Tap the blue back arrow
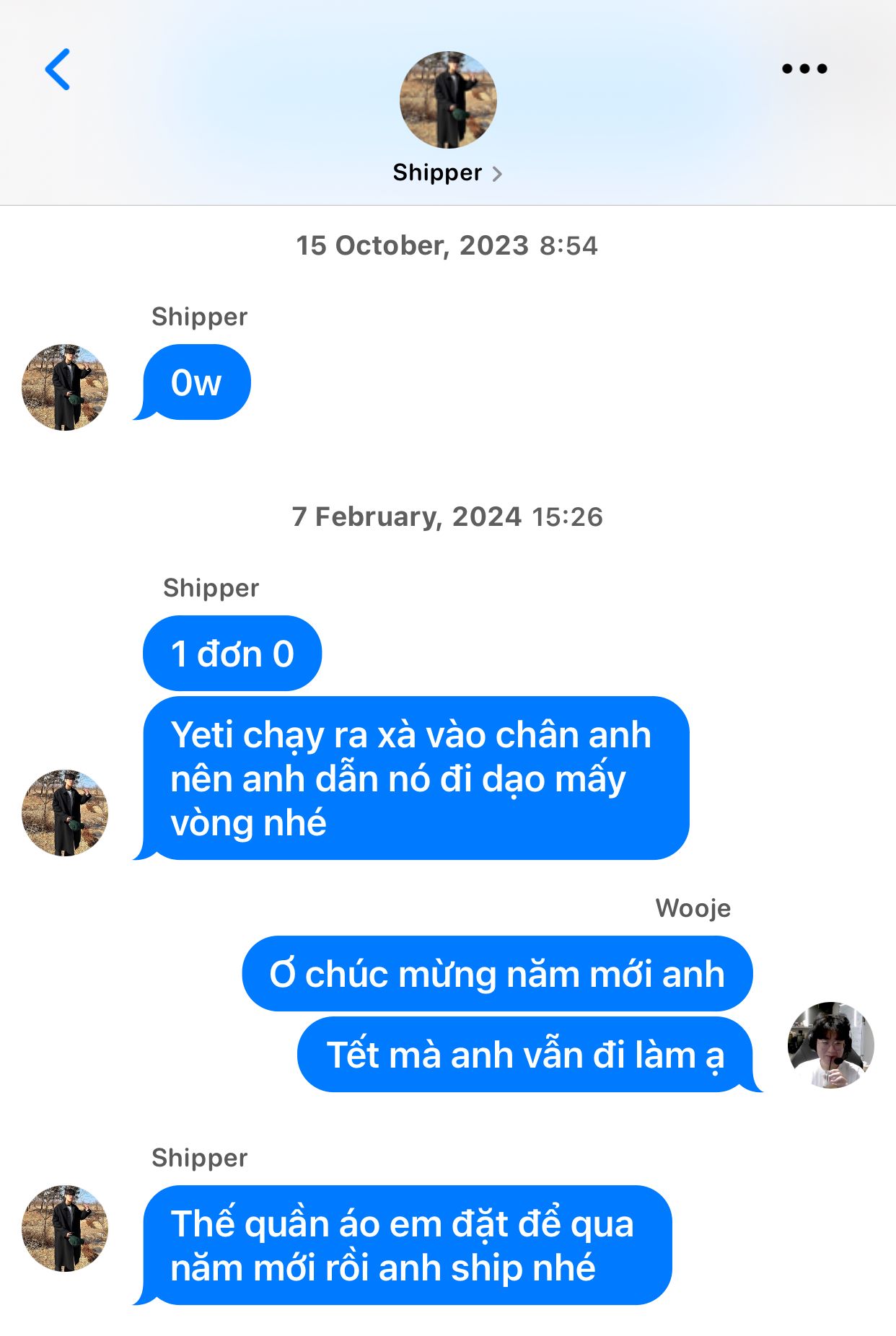896x1336 pixels. click(x=58, y=69)
